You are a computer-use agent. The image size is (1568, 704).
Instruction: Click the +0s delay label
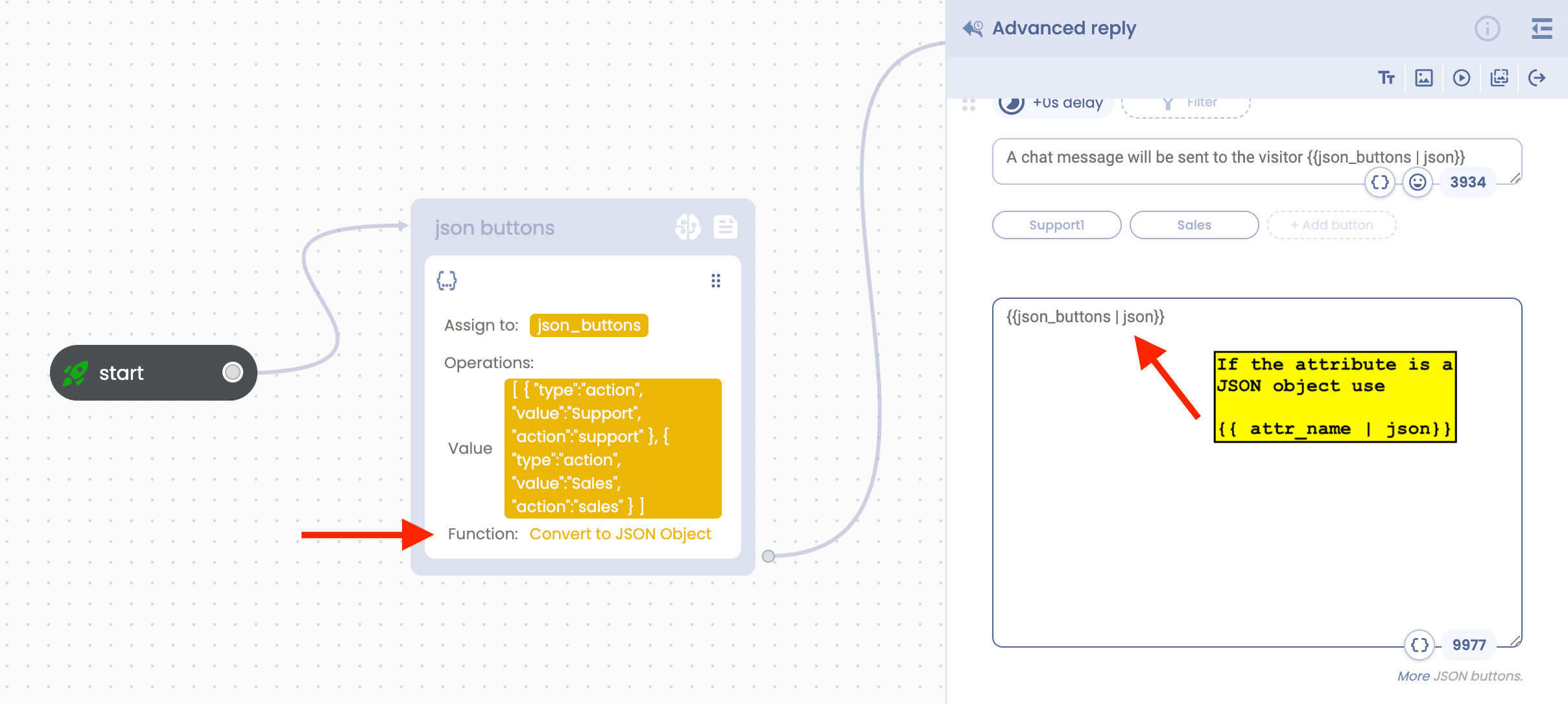(x=1067, y=102)
